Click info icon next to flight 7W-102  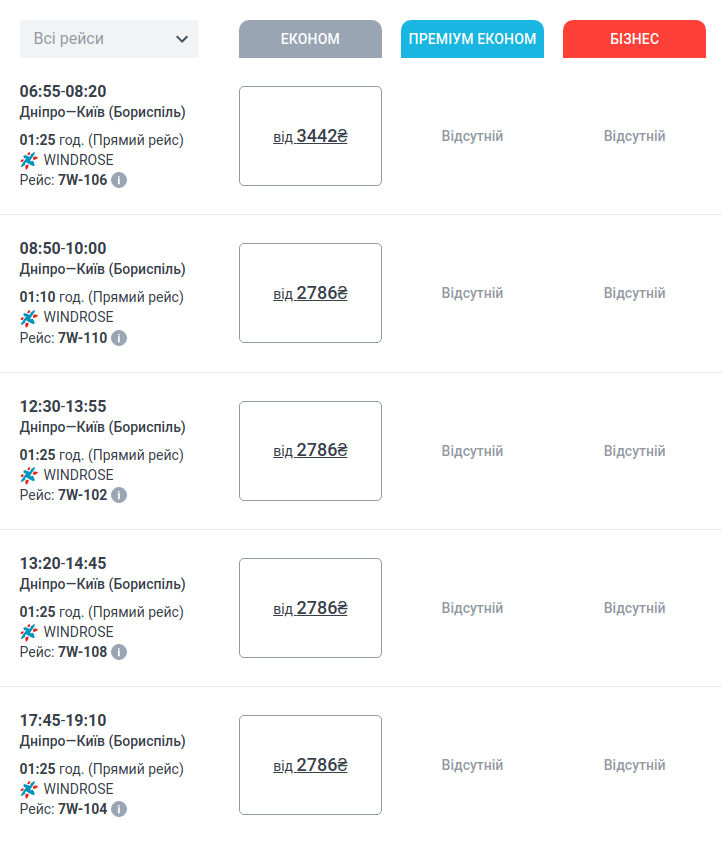click(119, 495)
